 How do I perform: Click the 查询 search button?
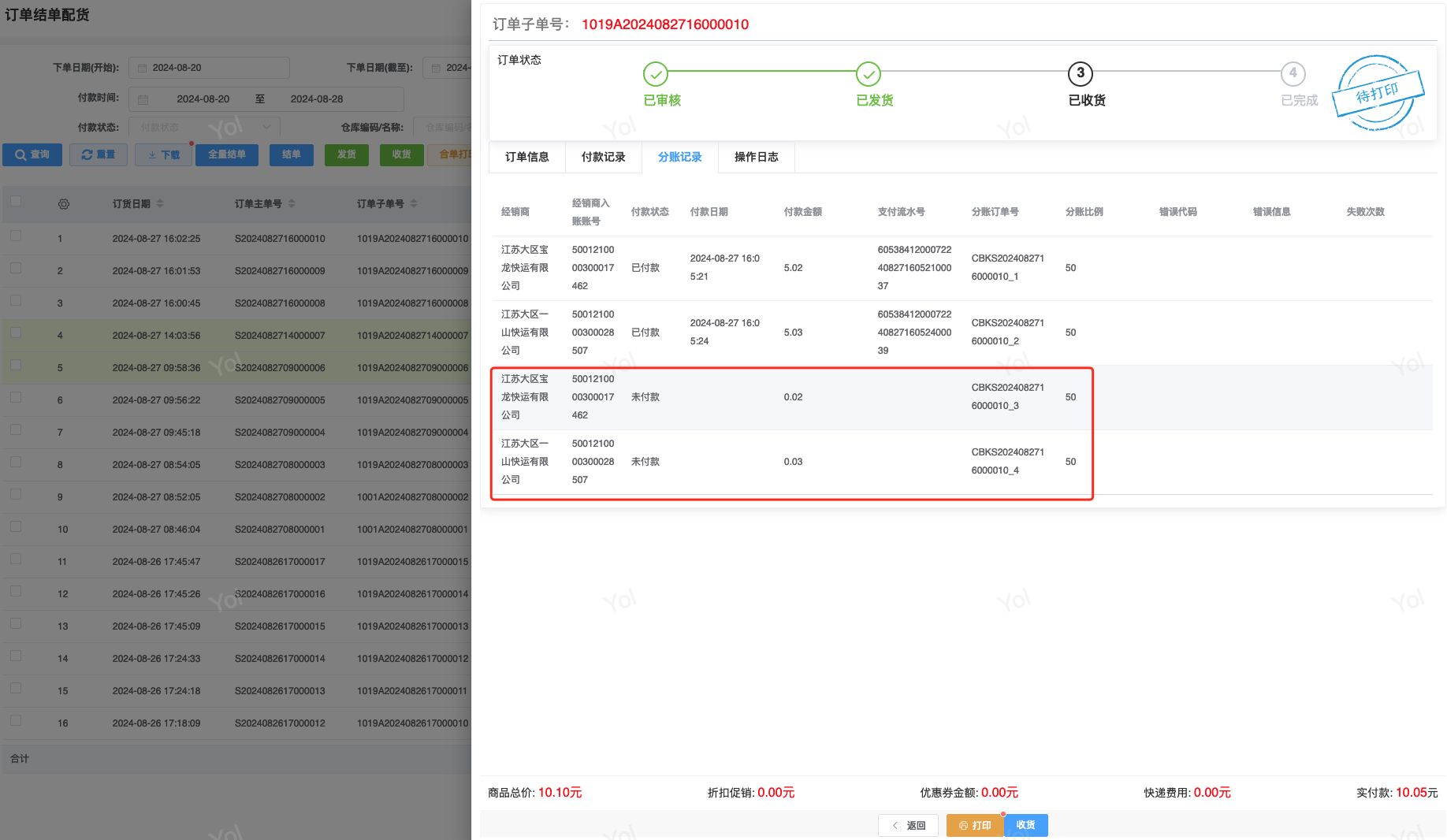pyautogui.click(x=32, y=155)
